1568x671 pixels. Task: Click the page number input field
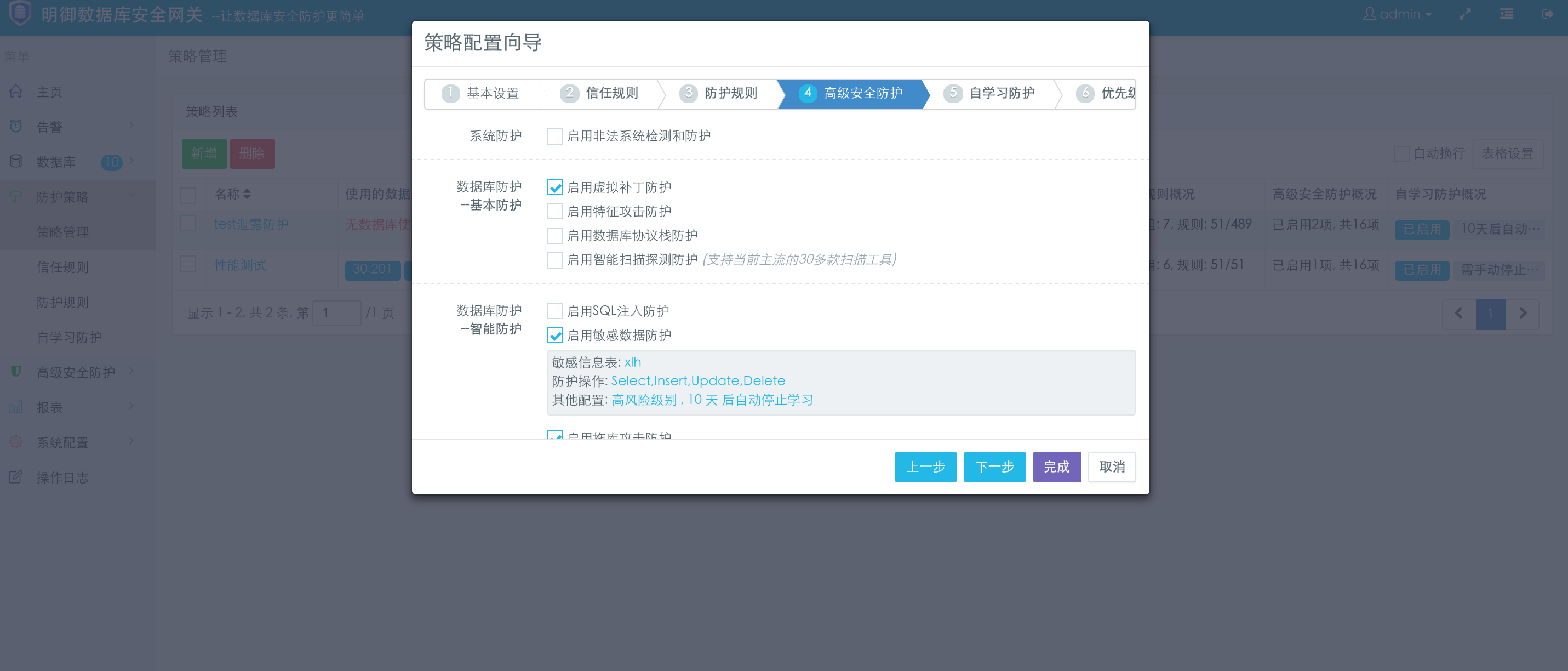pos(336,313)
